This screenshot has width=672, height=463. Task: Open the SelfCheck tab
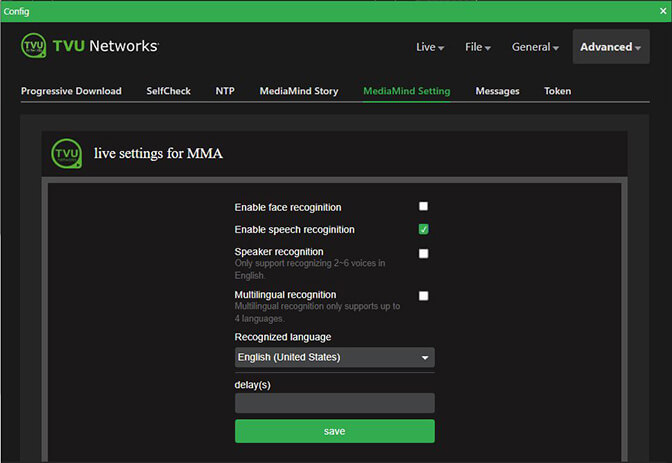point(168,91)
